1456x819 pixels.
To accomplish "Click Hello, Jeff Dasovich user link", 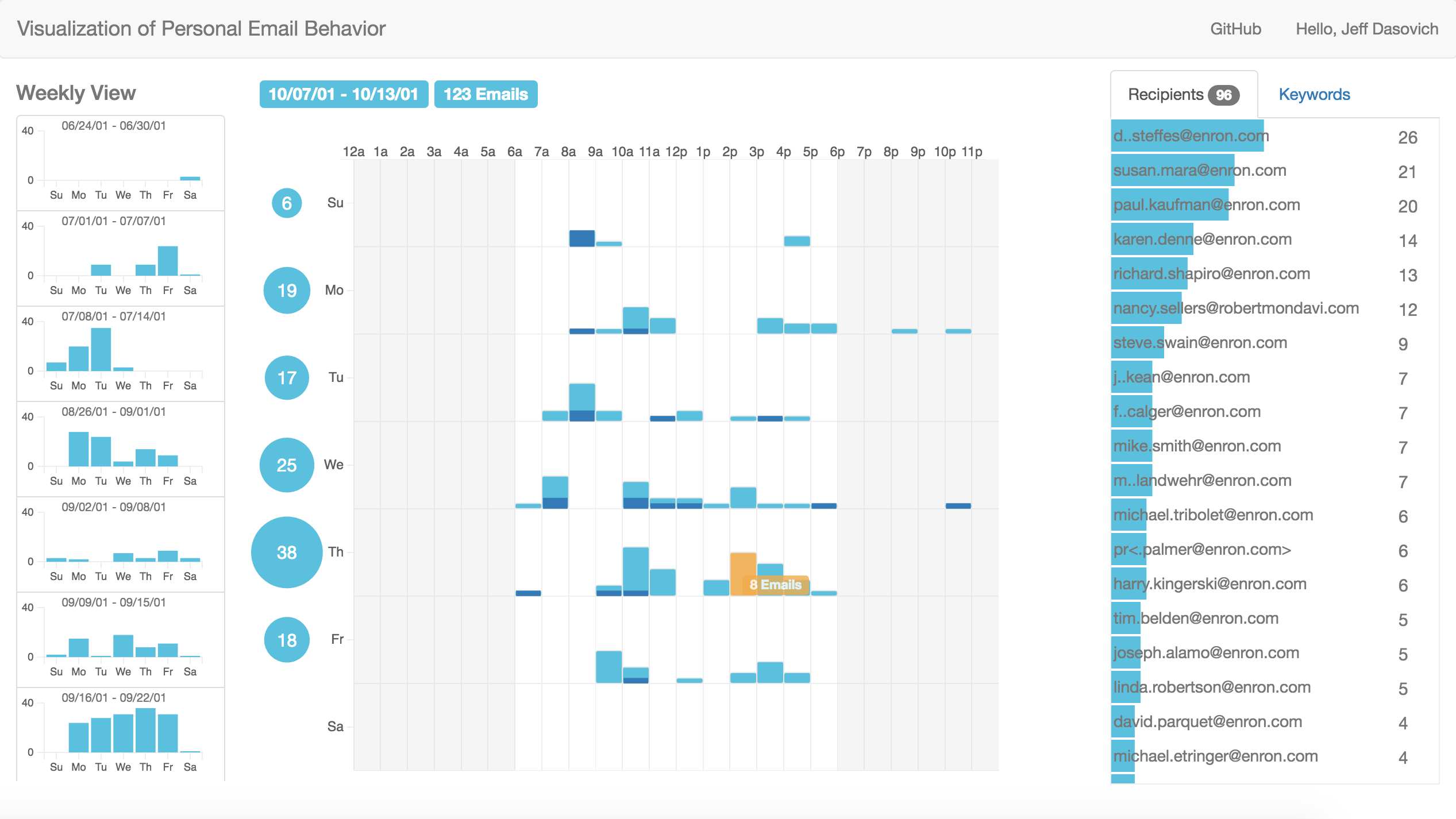I will click(x=1366, y=29).
